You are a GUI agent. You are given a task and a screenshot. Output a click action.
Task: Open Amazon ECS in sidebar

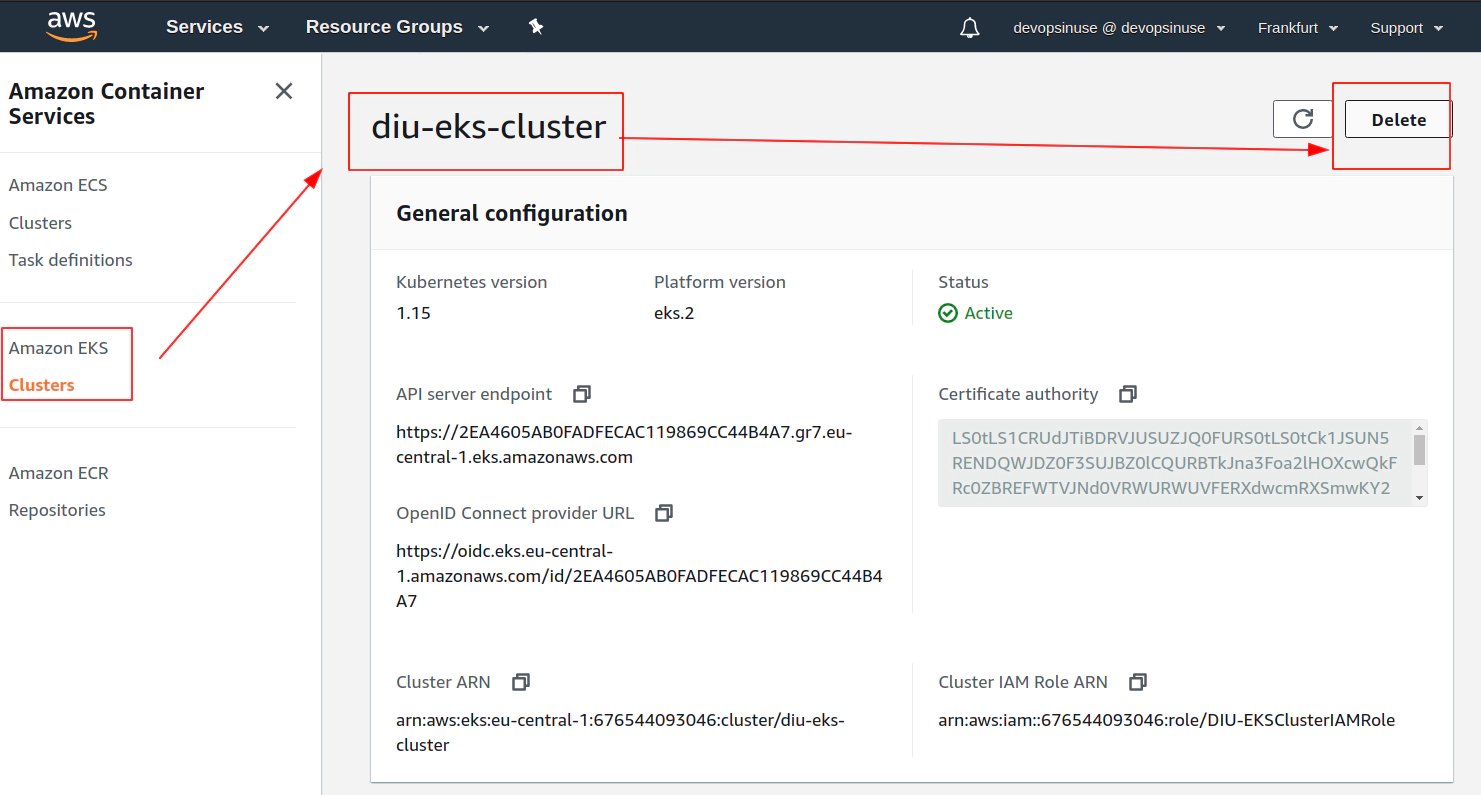58,185
